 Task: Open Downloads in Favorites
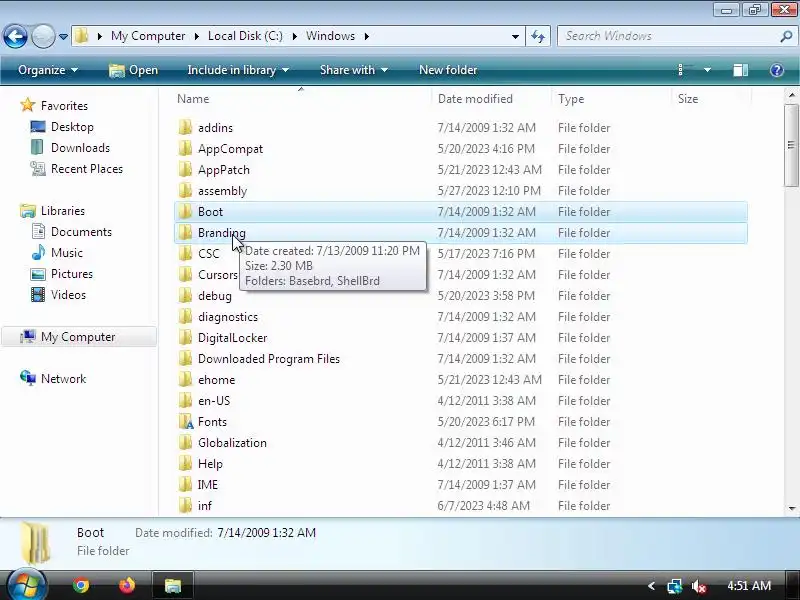click(80, 147)
